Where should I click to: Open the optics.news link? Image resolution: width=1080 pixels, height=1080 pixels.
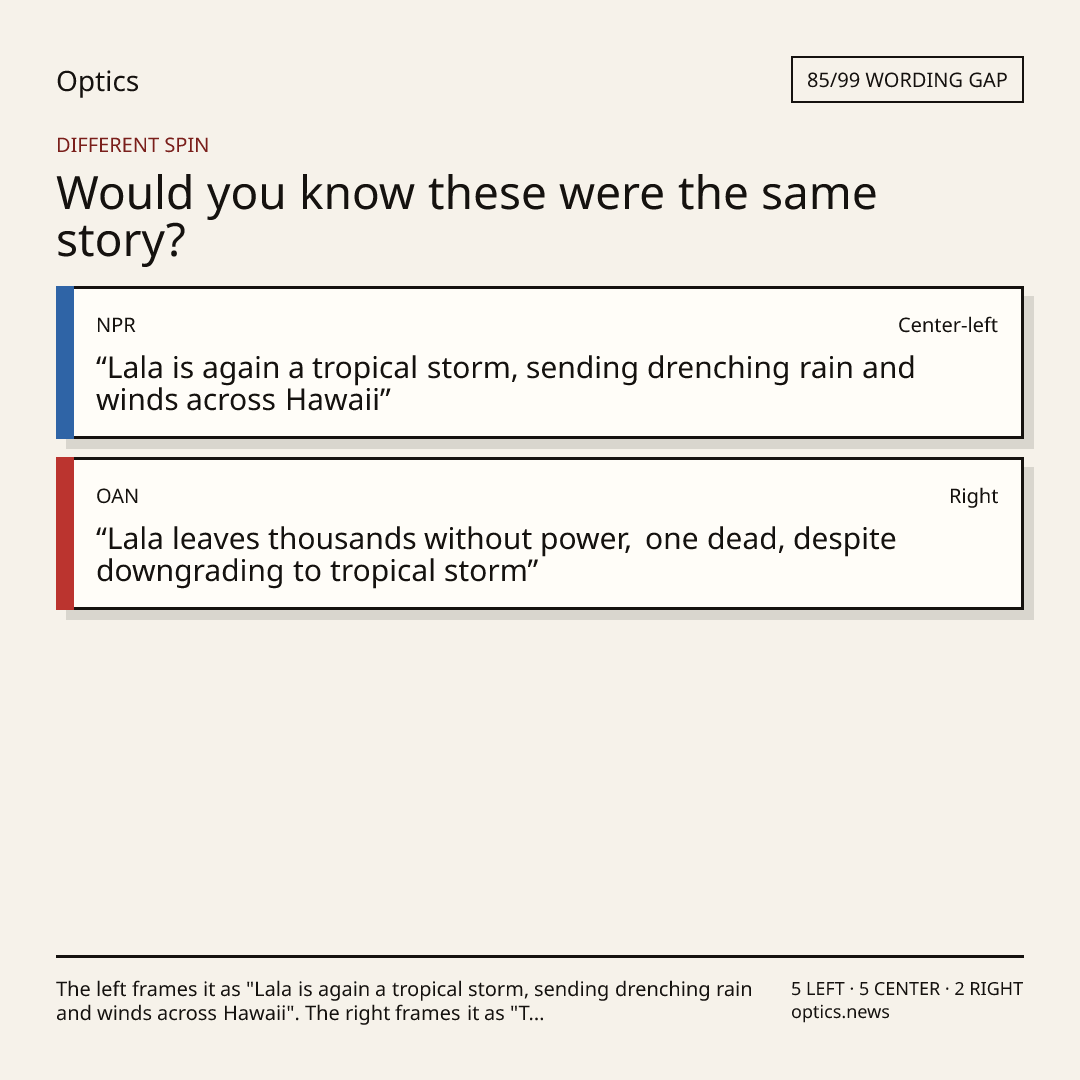click(x=840, y=1012)
